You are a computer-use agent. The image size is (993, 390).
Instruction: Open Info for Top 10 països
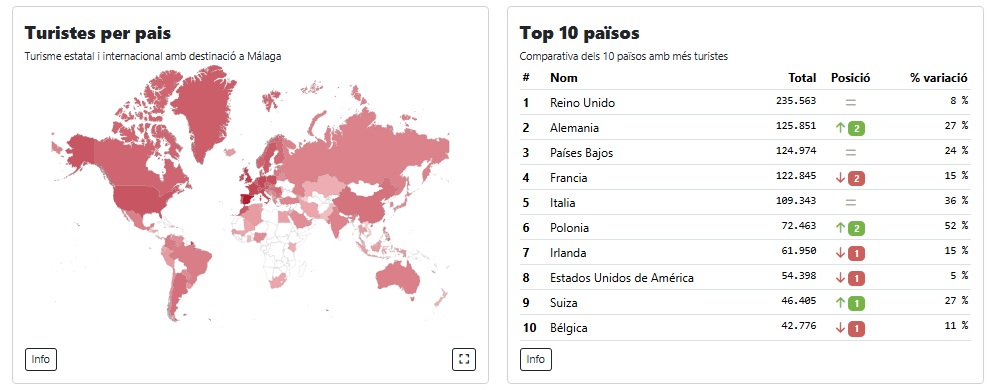(x=536, y=360)
